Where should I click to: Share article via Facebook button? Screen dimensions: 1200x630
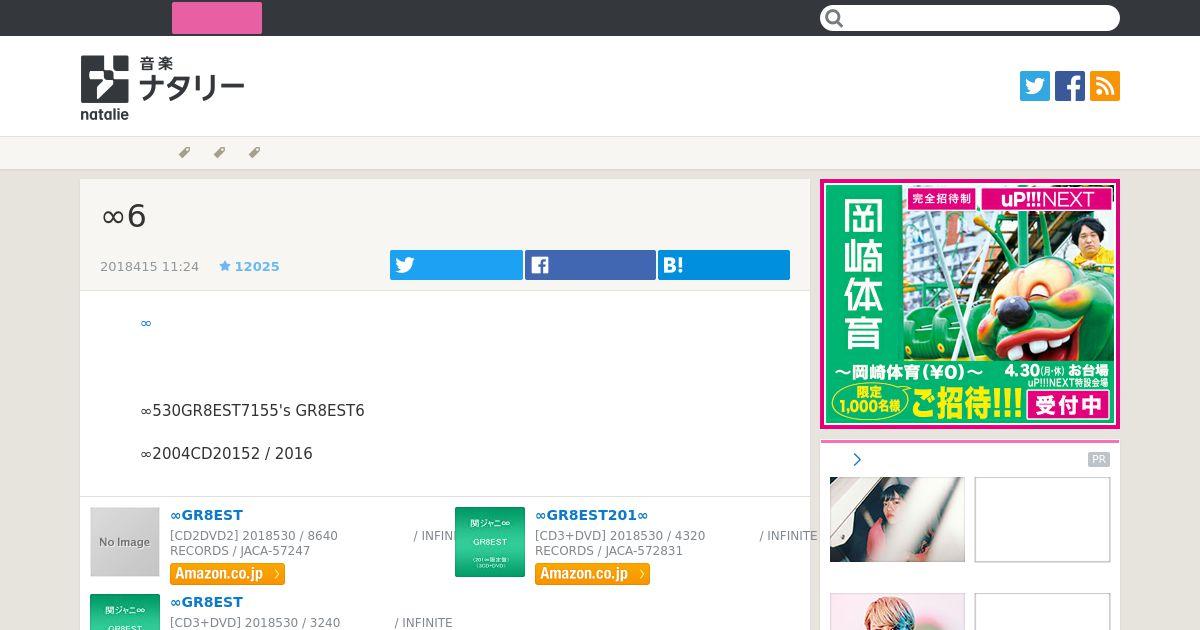[590, 265]
